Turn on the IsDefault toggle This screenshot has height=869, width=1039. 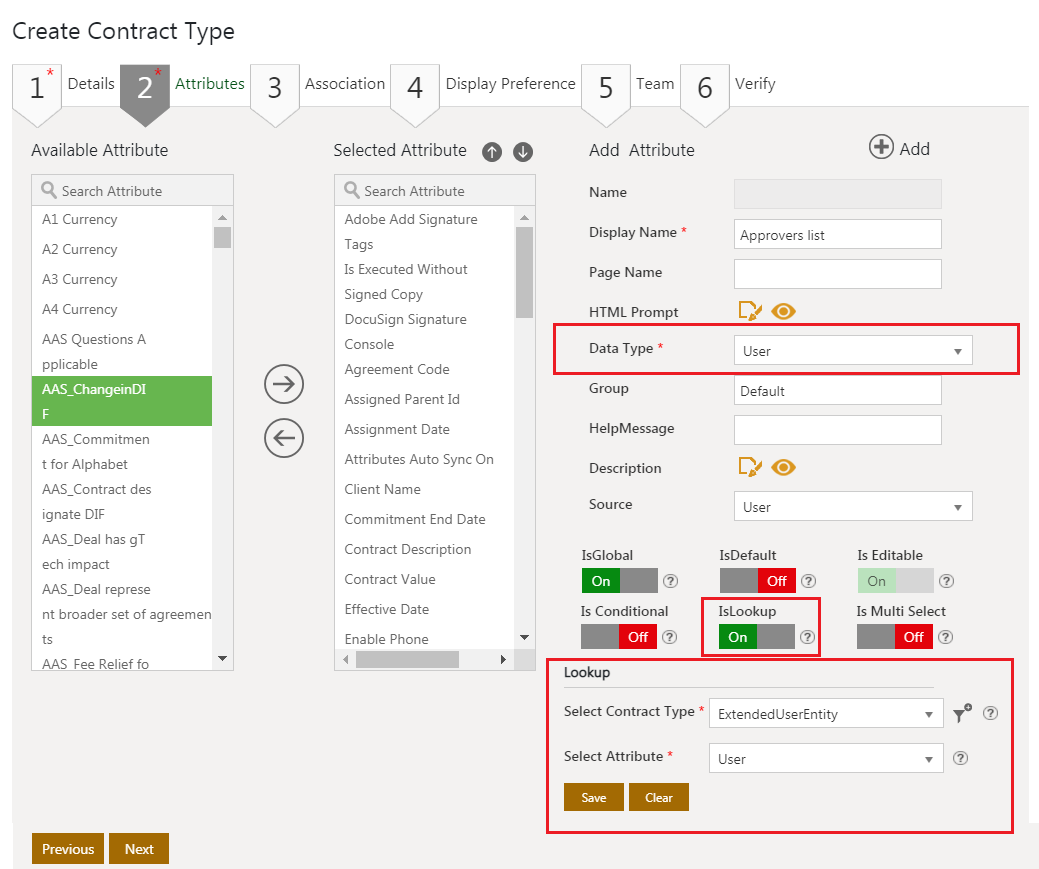757,581
